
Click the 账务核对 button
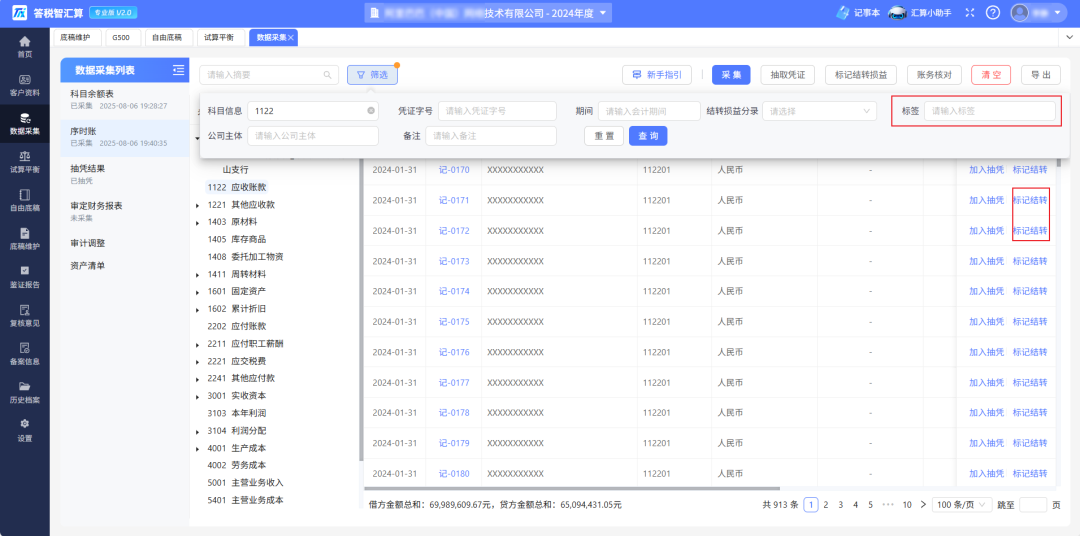(x=934, y=74)
